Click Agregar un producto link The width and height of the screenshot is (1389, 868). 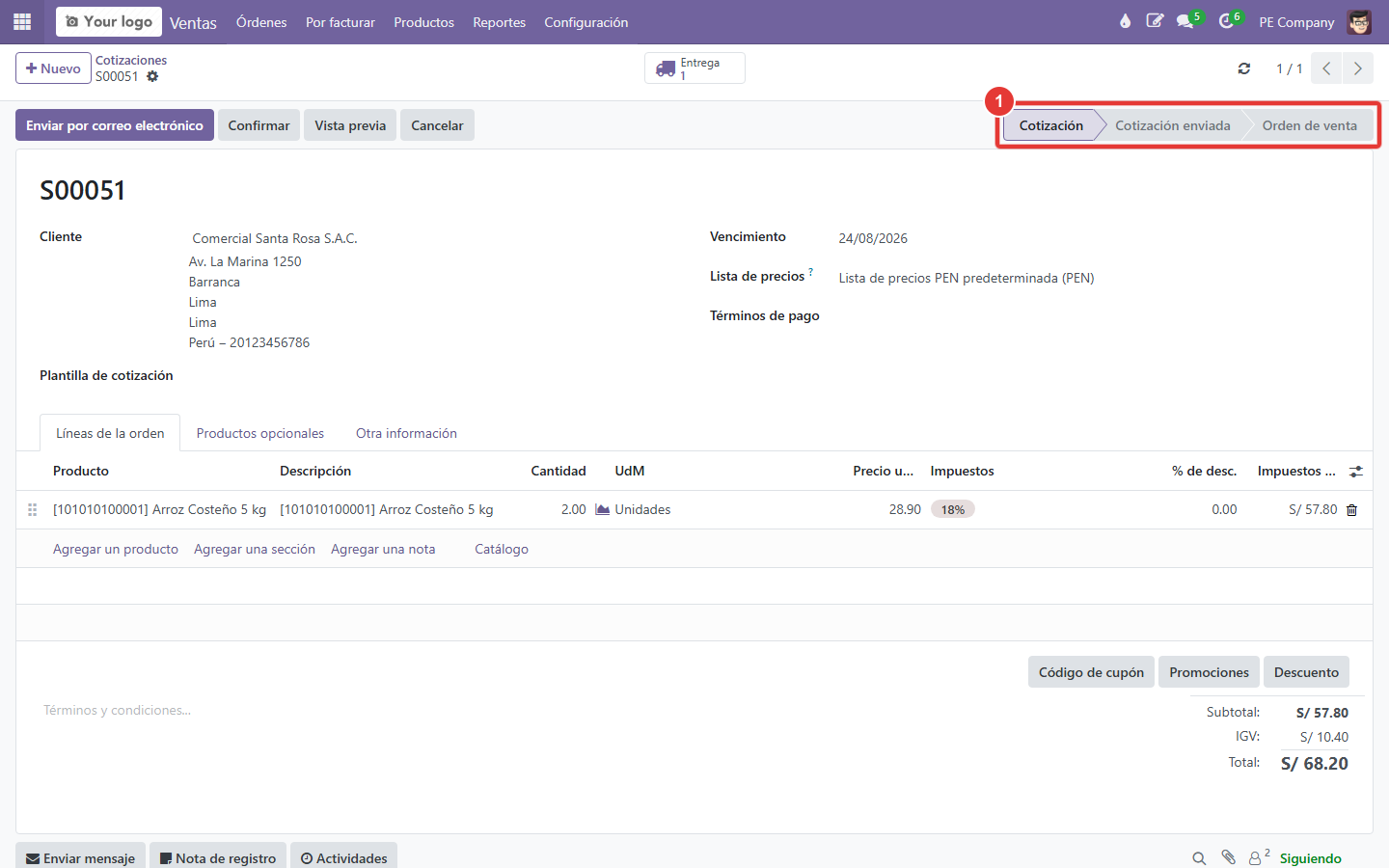(116, 549)
